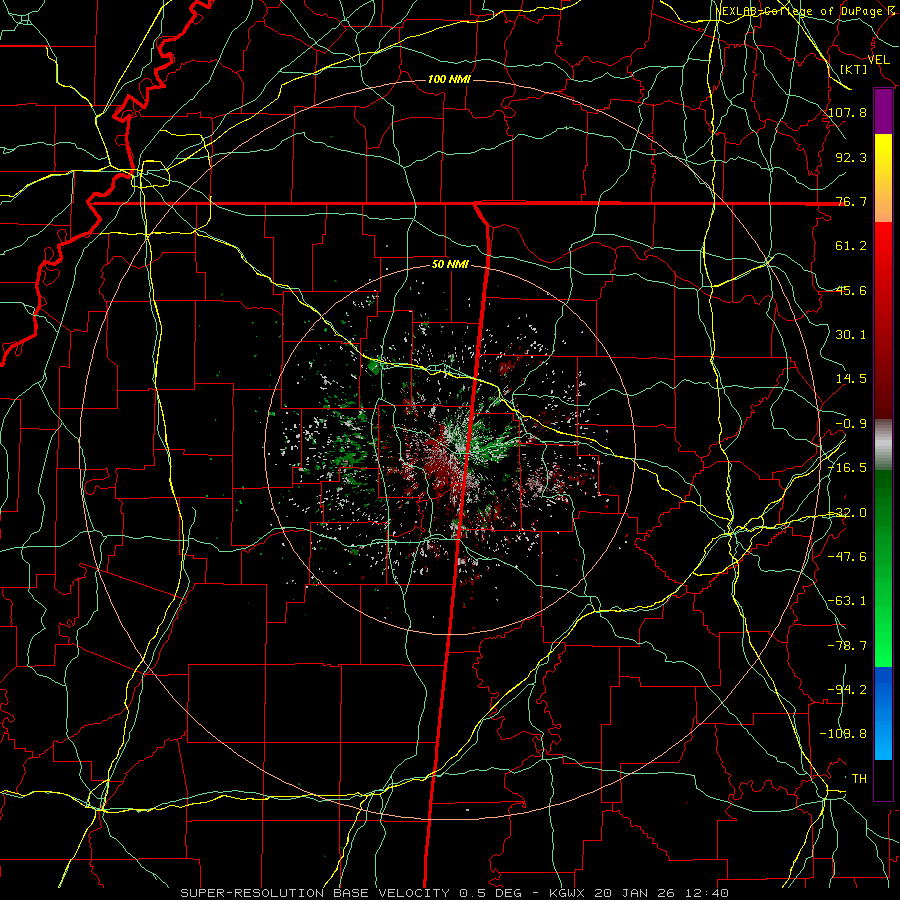The height and width of the screenshot is (900, 900).
Task: Click the -0.9 legend value
Action: [x=851, y=424]
